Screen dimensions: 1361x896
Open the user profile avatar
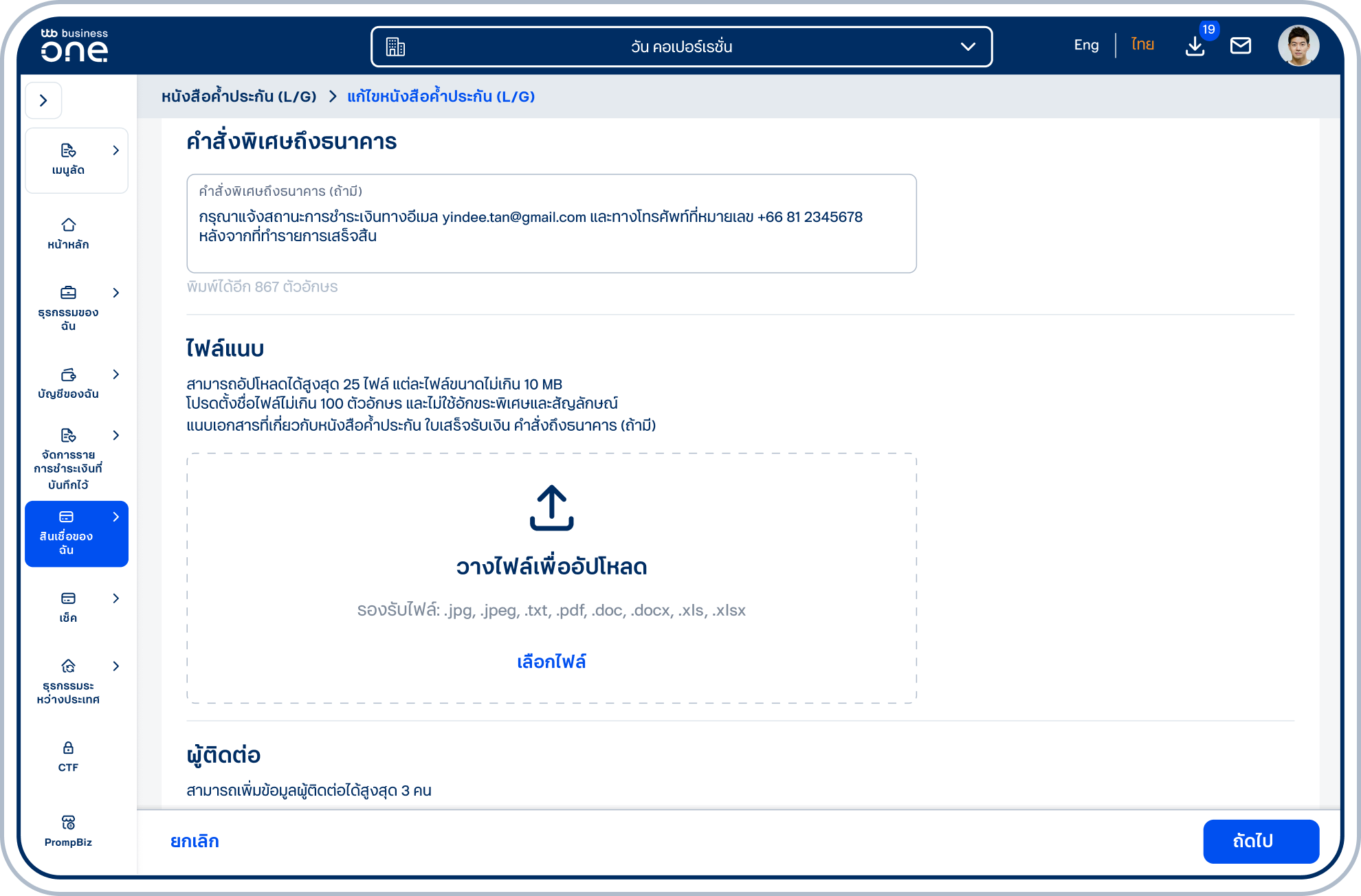click(1298, 46)
